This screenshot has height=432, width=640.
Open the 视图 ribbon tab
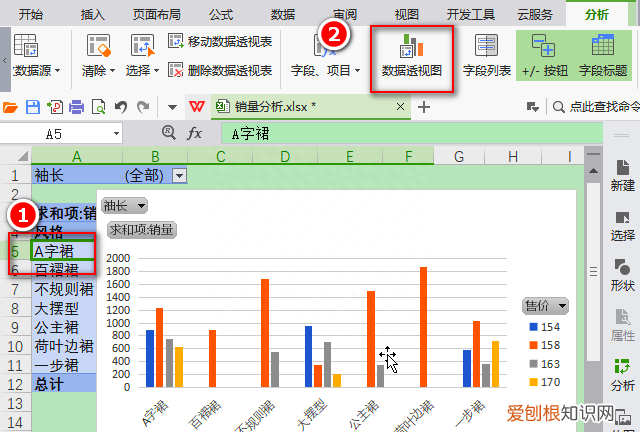tap(407, 15)
